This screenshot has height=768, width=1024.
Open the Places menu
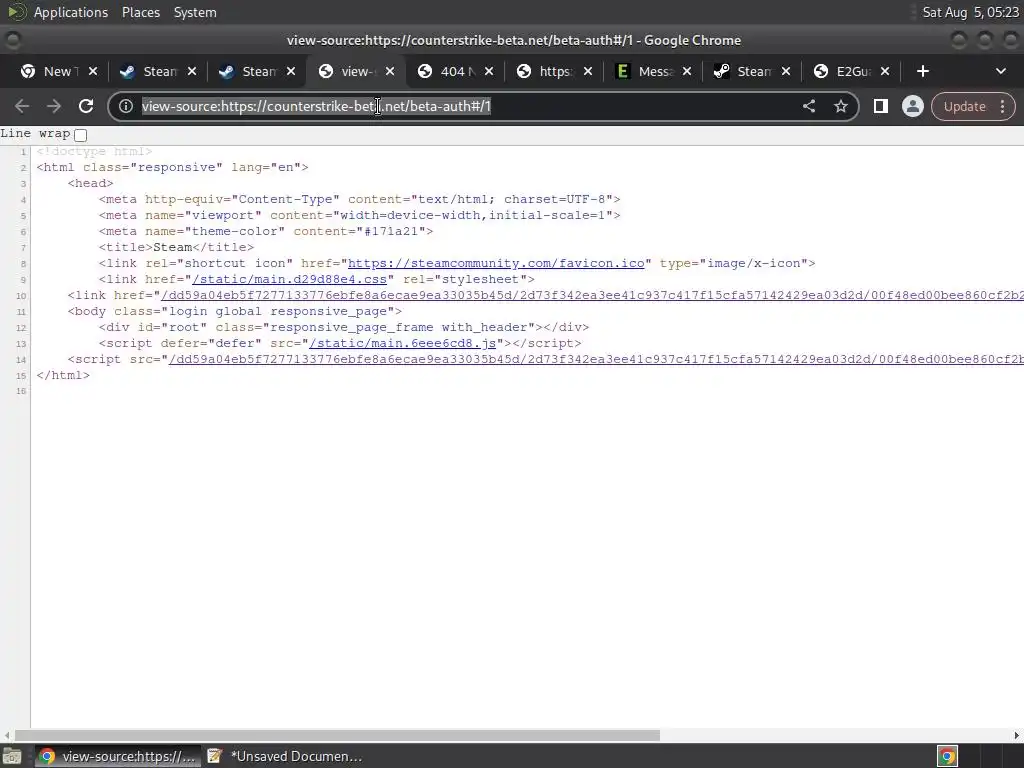141,12
